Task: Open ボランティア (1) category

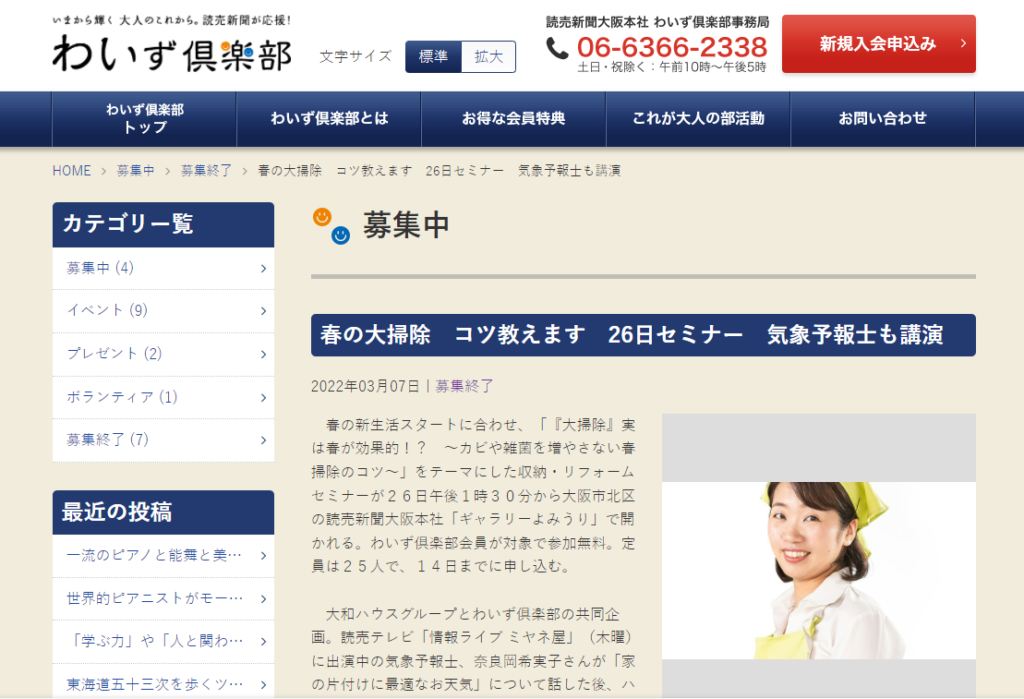Action: (x=122, y=397)
